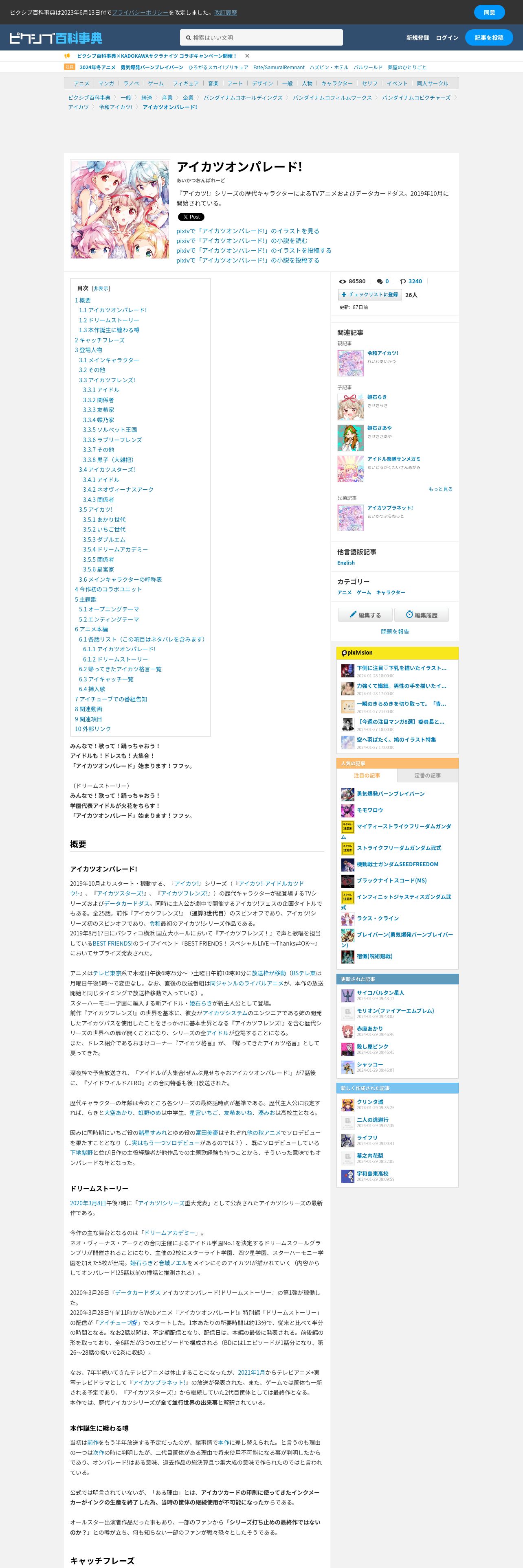Open the マンガ category menu
The height and width of the screenshot is (1568, 523).
click(106, 83)
